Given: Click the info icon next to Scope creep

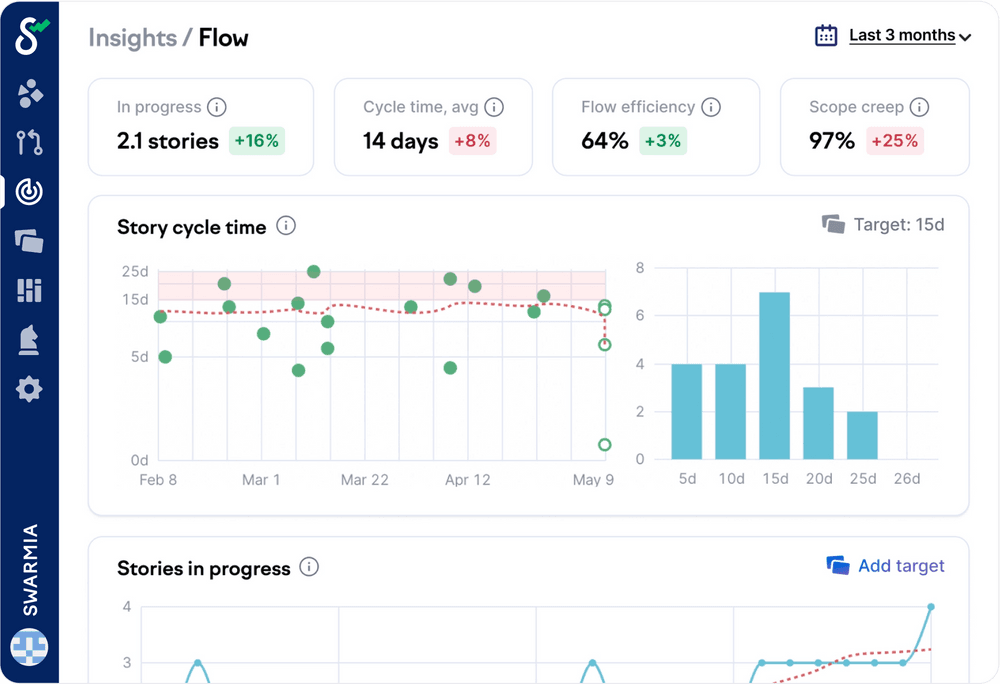Looking at the screenshot, I should 919,107.
